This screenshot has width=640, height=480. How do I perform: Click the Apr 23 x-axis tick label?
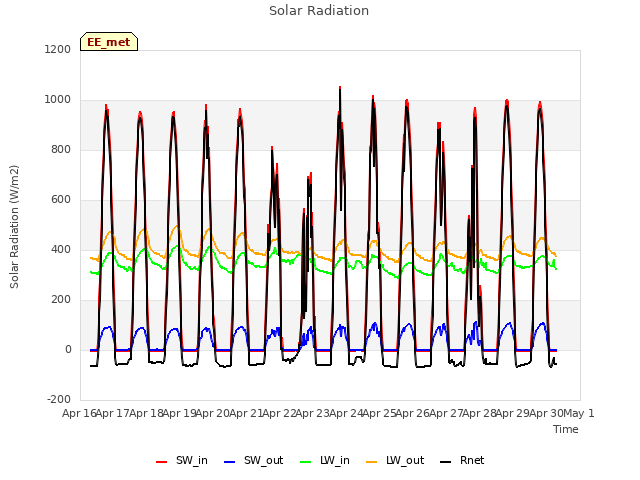tap(313, 413)
